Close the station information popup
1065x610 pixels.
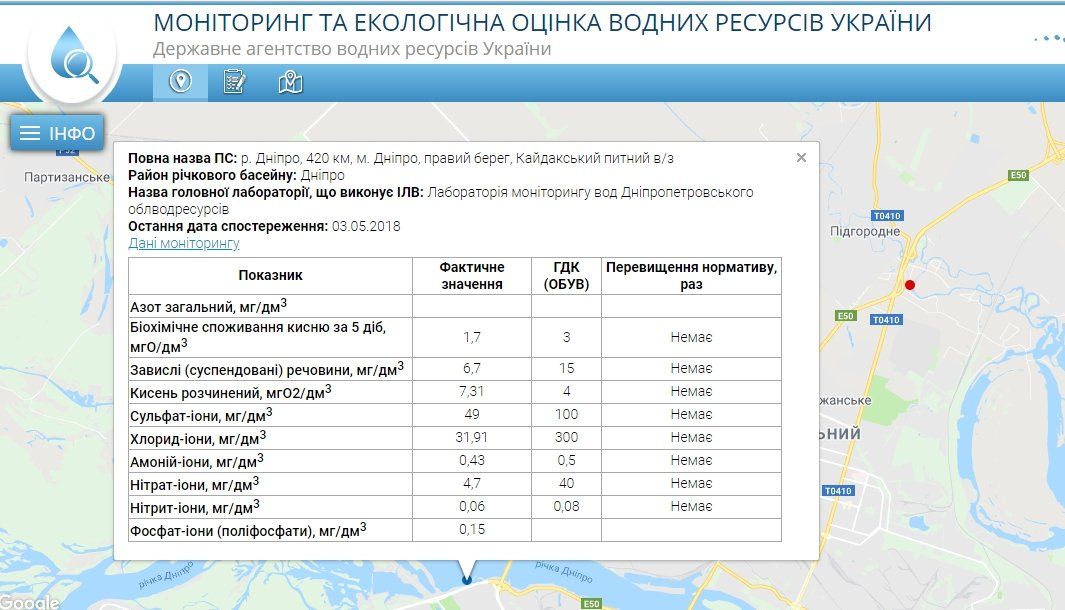[800, 158]
